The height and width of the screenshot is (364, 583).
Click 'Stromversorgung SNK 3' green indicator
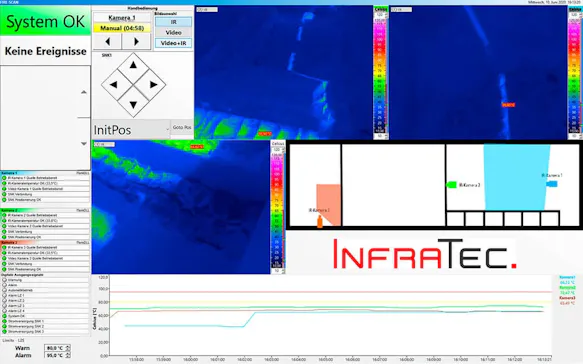(4, 331)
